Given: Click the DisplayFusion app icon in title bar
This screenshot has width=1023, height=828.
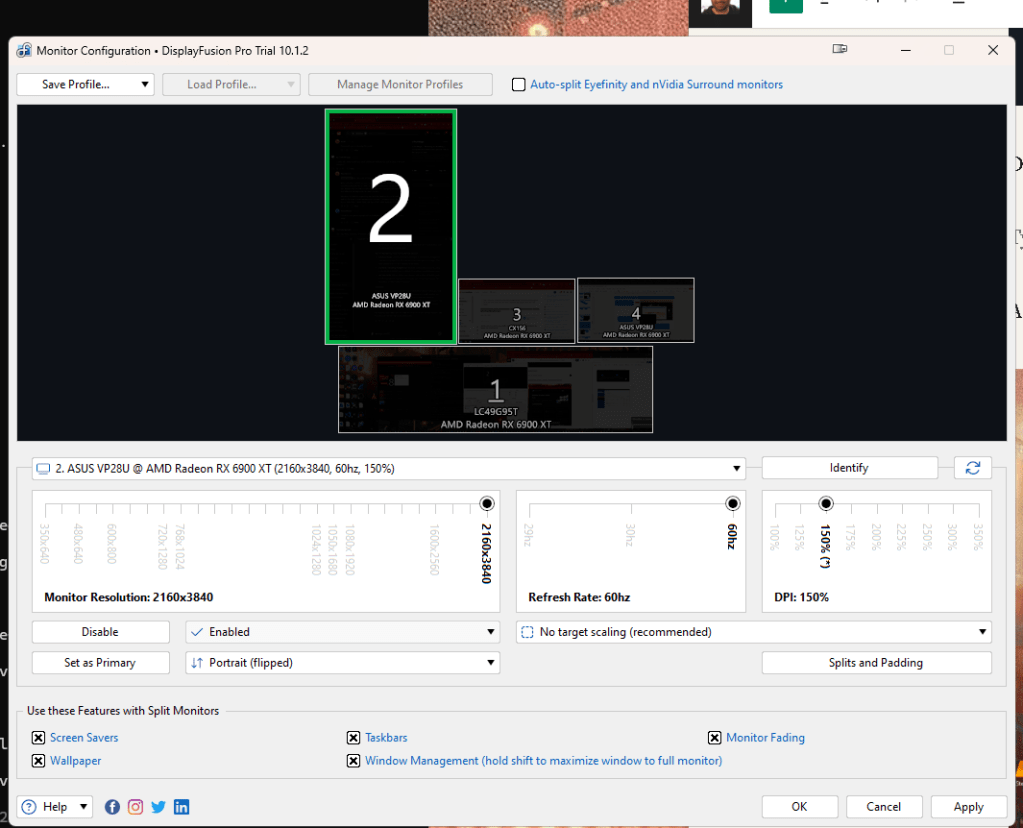Looking at the screenshot, I should [x=24, y=50].
